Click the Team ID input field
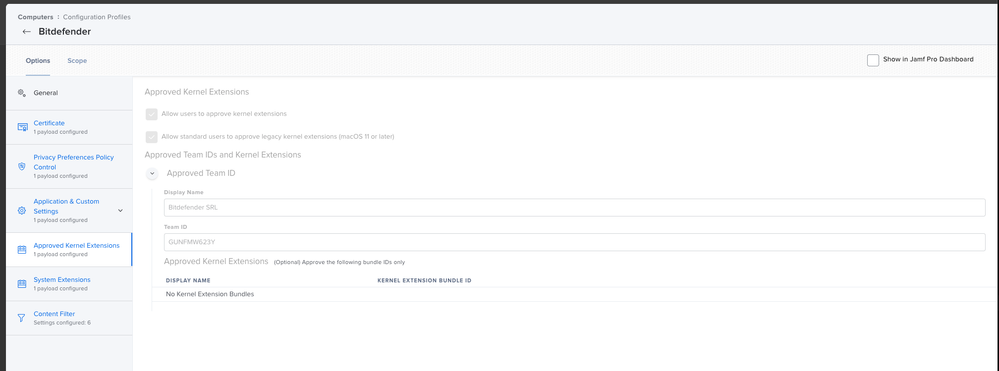Screen dimensions: 999x371 click(575, 242)
